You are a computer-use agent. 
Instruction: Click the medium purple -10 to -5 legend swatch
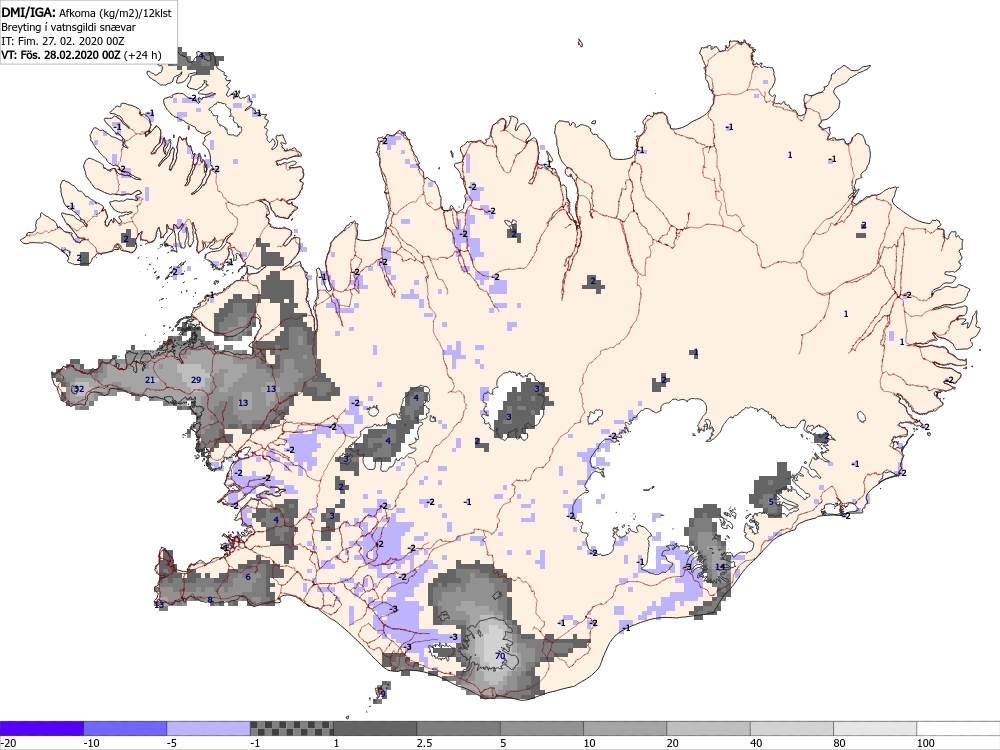pyautogui.click(x=125, y=728)
